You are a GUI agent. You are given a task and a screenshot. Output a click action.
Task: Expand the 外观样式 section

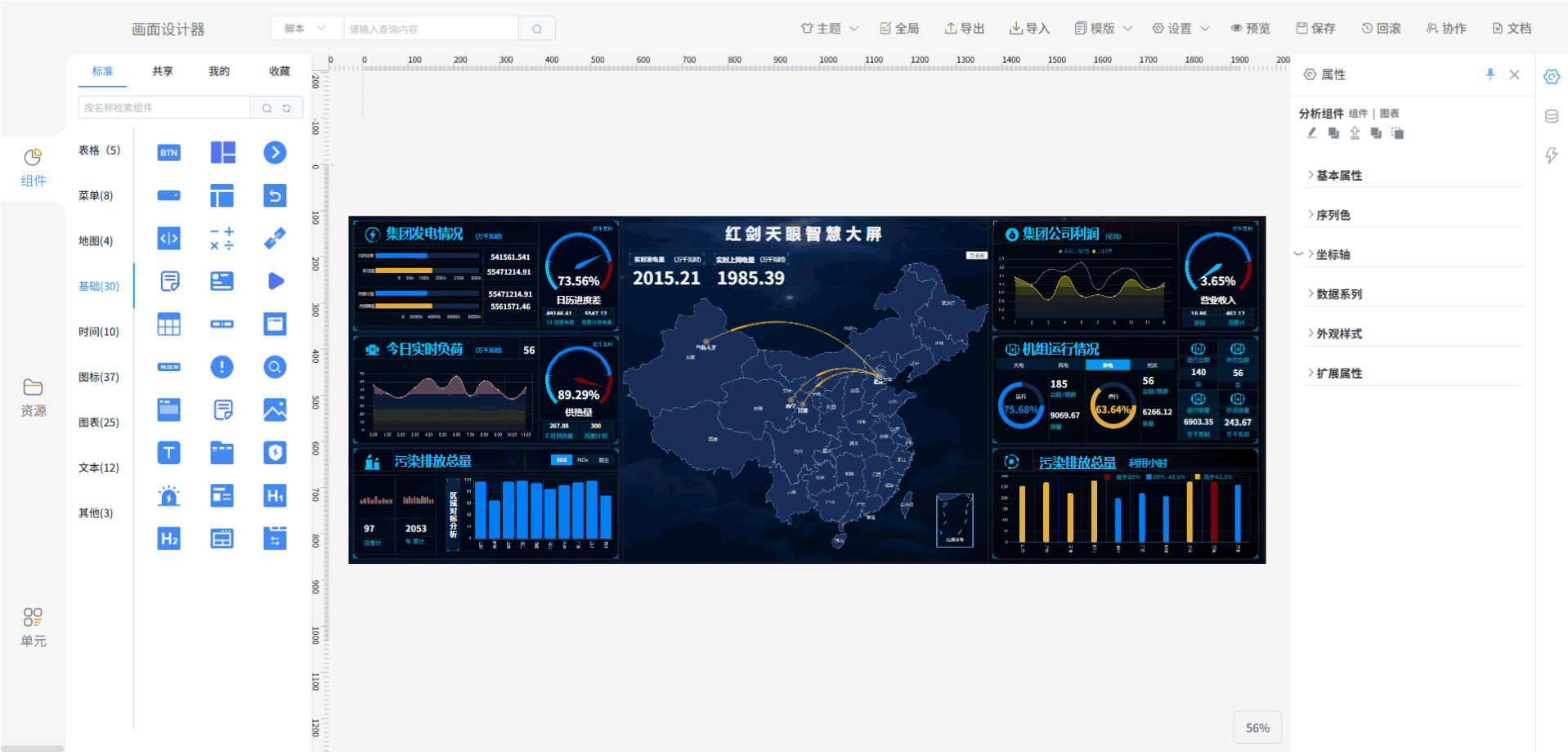(1414, 333)
